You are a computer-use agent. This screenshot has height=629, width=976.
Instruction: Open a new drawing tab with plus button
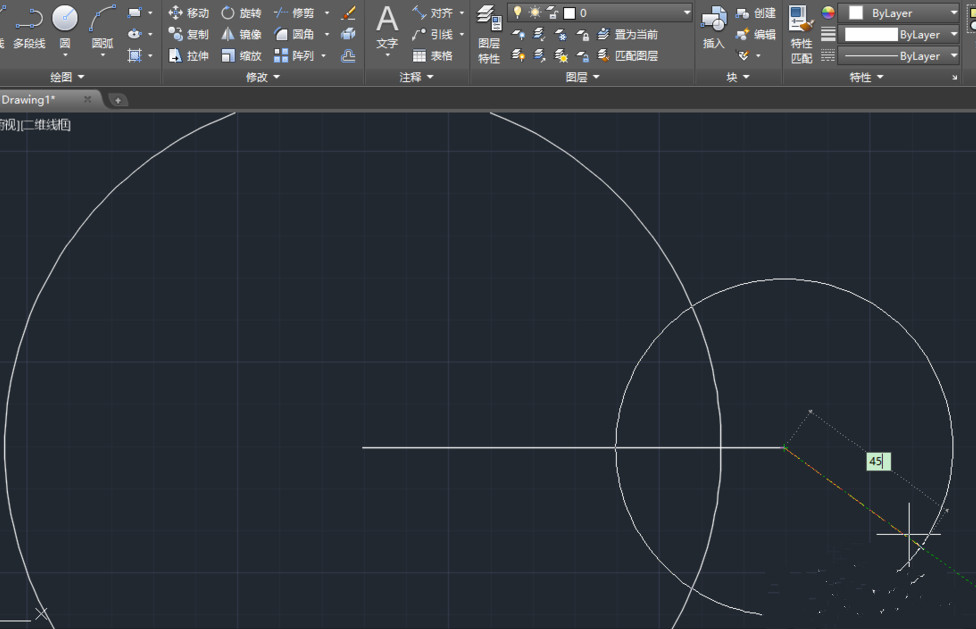point(117,100)
